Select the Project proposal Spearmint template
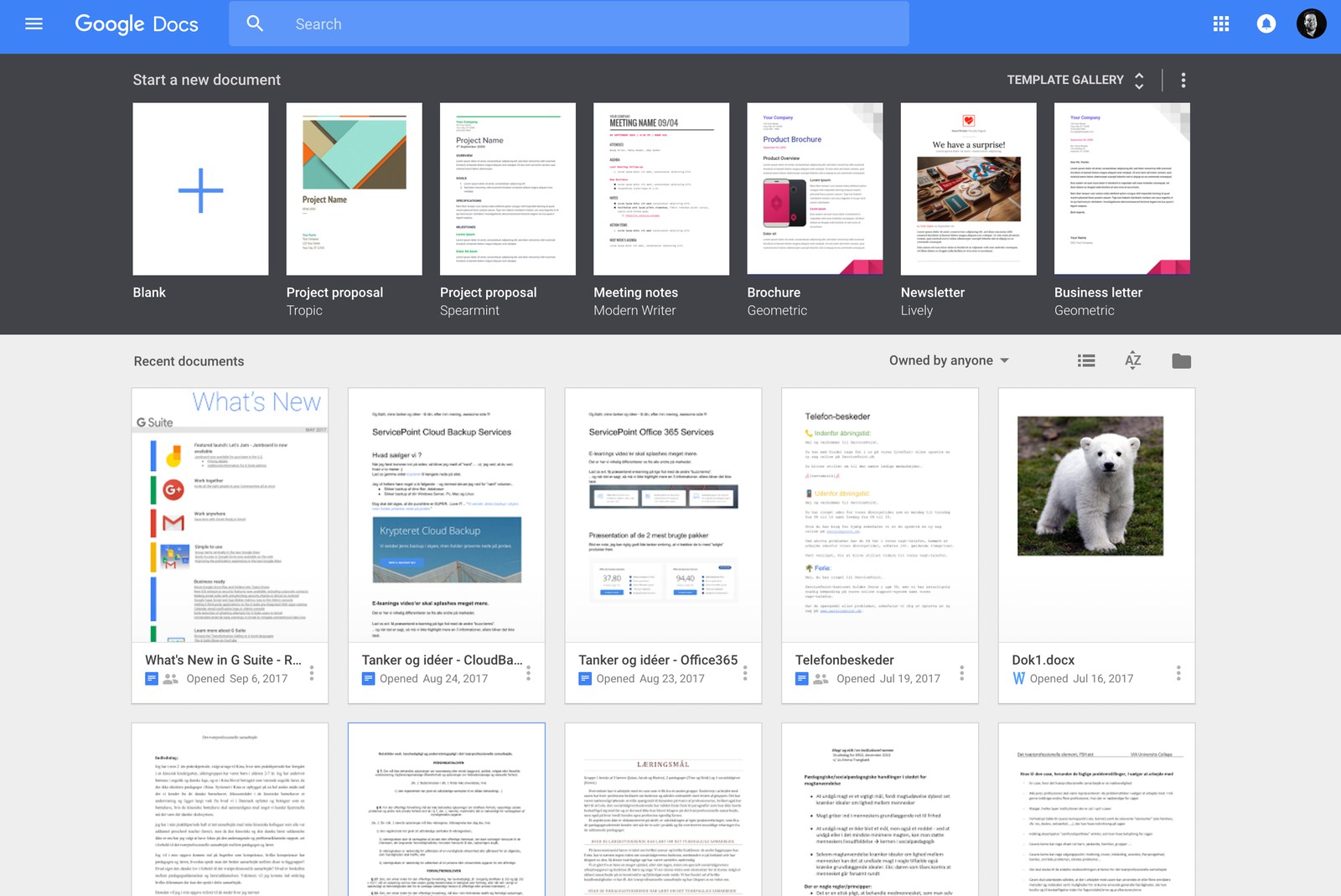Viewport: 1341px width, 896px height. pos(508,189)
